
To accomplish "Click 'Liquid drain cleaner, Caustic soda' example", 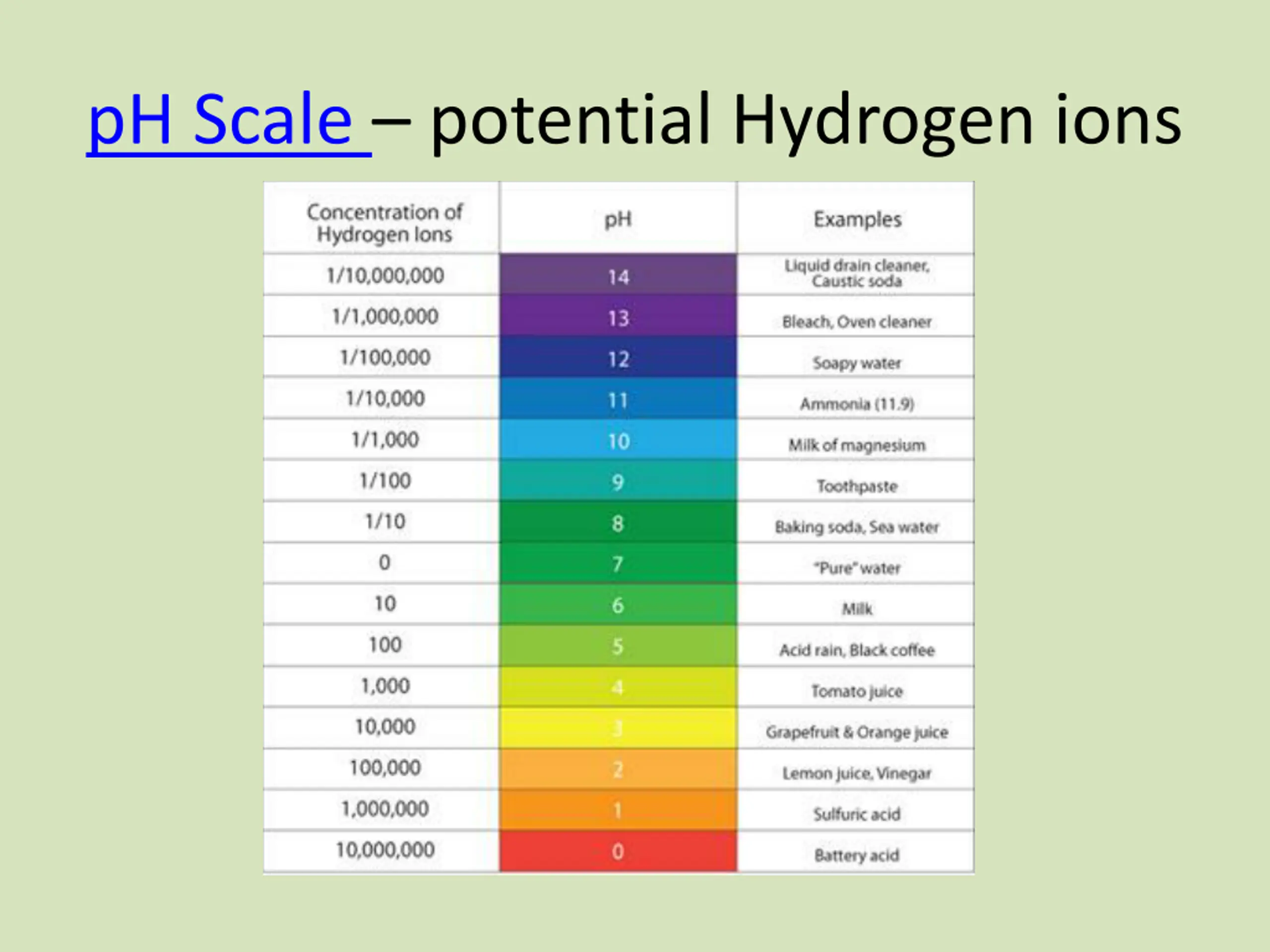I will coord(857,273).
